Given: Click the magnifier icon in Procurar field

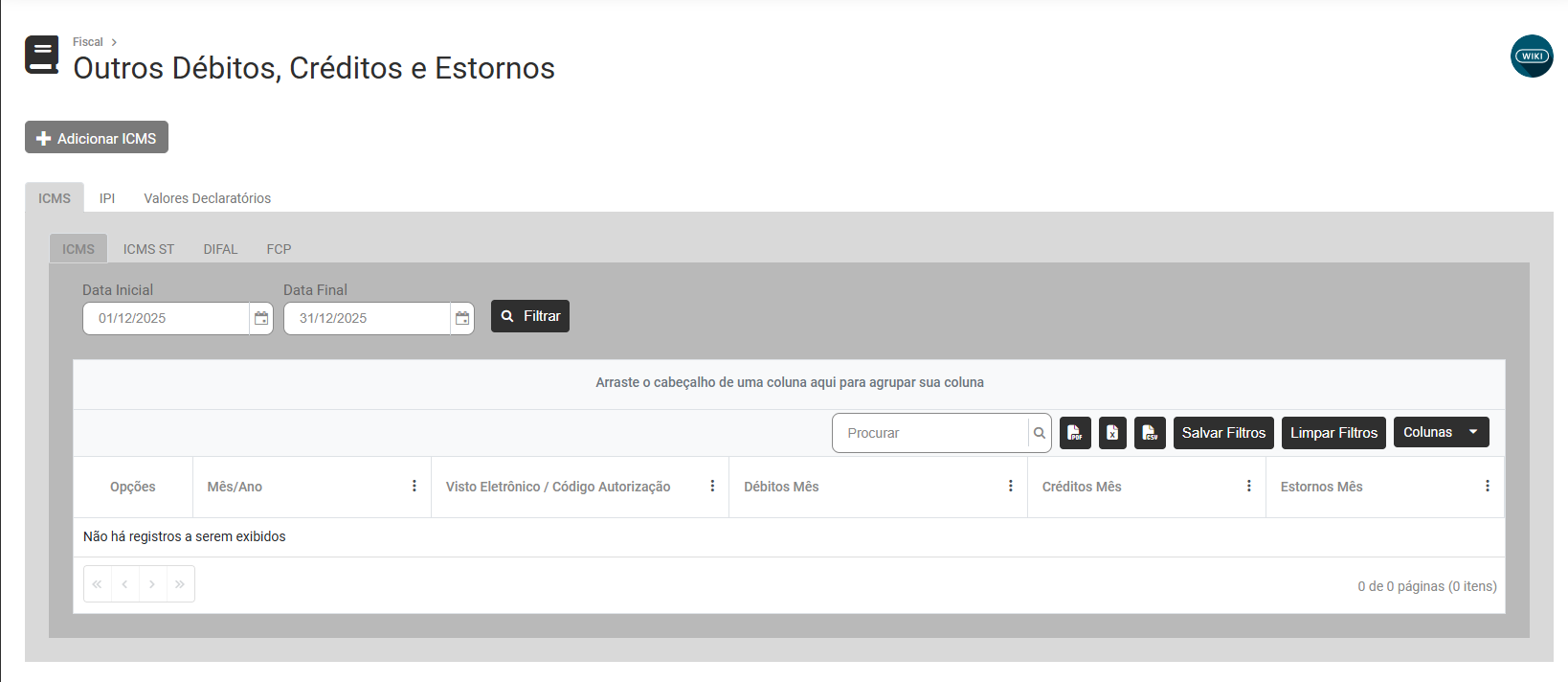Looking at the screenshot, I should coord(1040,433).
